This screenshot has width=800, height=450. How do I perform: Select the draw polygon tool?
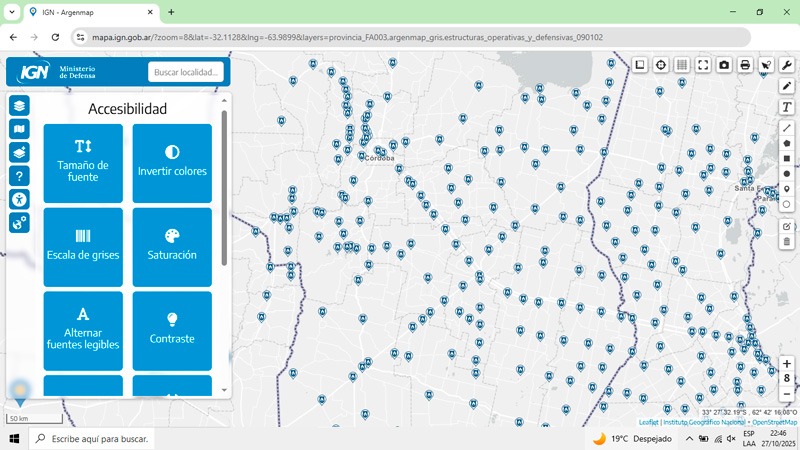pyautogui.click(x=787, y=143)
